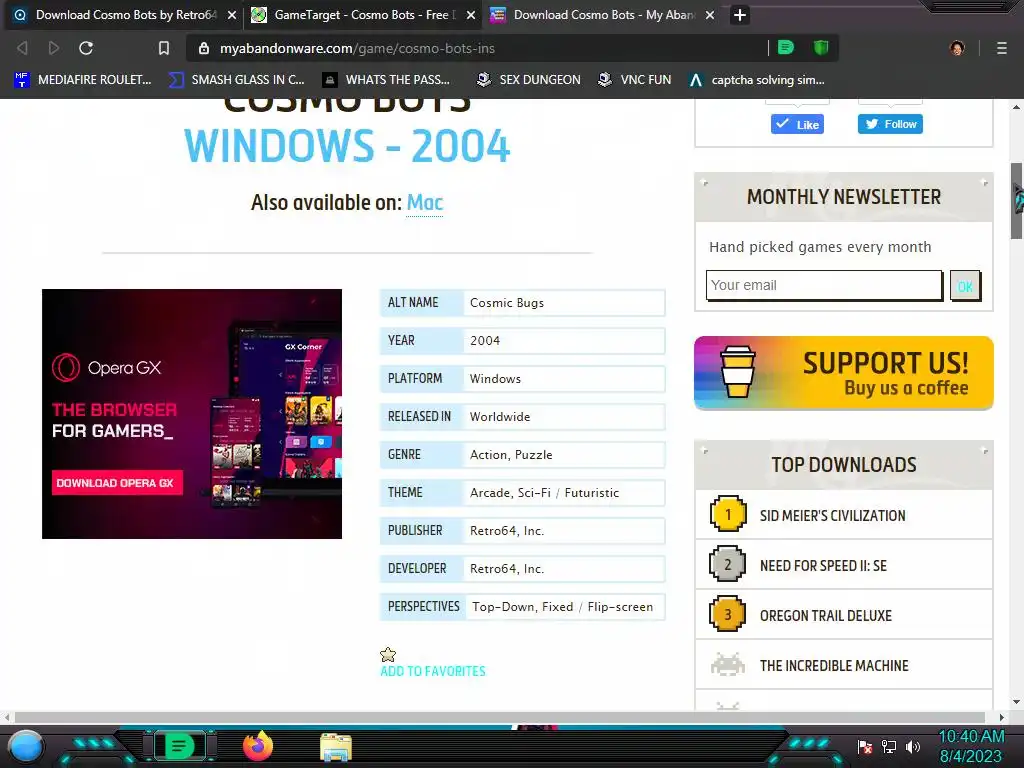Viewport: 1024px width, 768px height.
Task: Click vertical scrollbar down arrow
Action: click(x=1017, y=703)
